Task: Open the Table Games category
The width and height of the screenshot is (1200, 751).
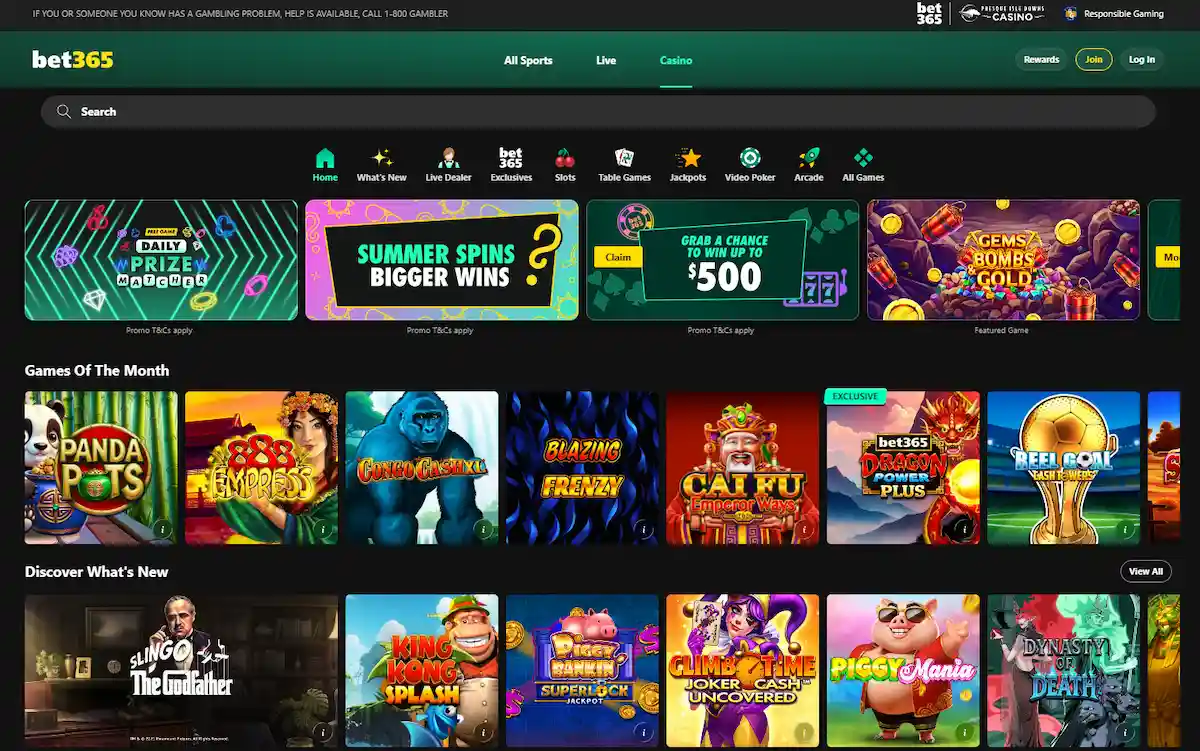Action: 624,165
